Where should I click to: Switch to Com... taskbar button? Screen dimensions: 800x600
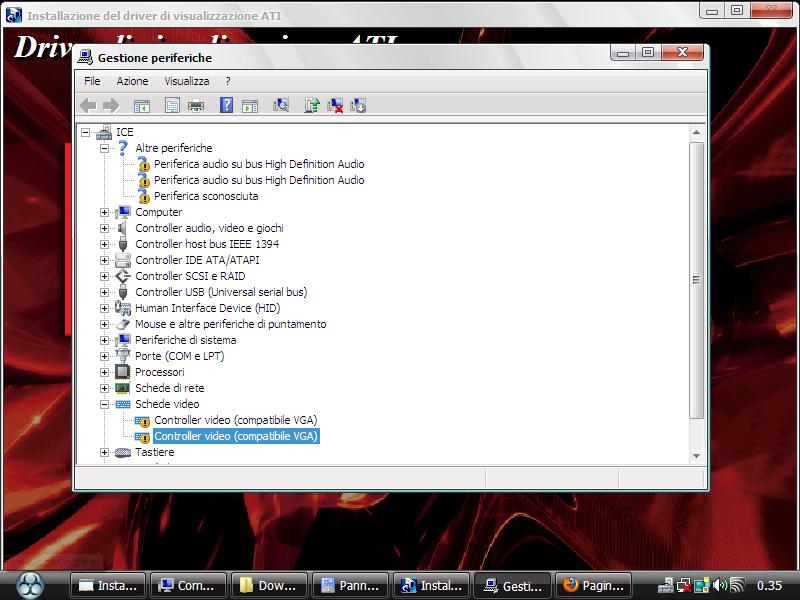(188, 585)
